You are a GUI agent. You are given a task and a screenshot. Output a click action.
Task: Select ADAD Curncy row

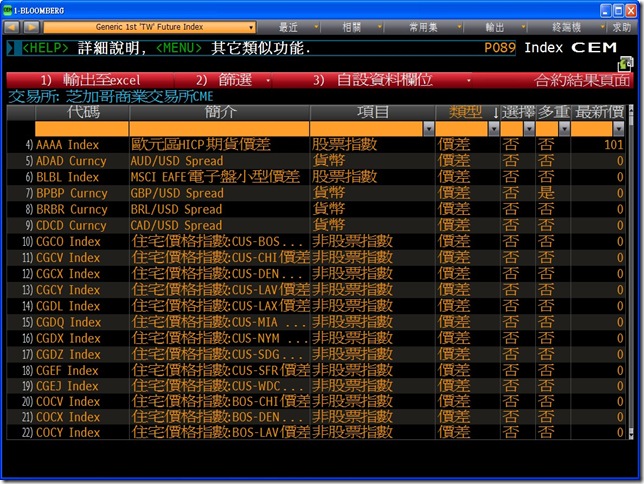pyautogui.click(x=316, y=161)
